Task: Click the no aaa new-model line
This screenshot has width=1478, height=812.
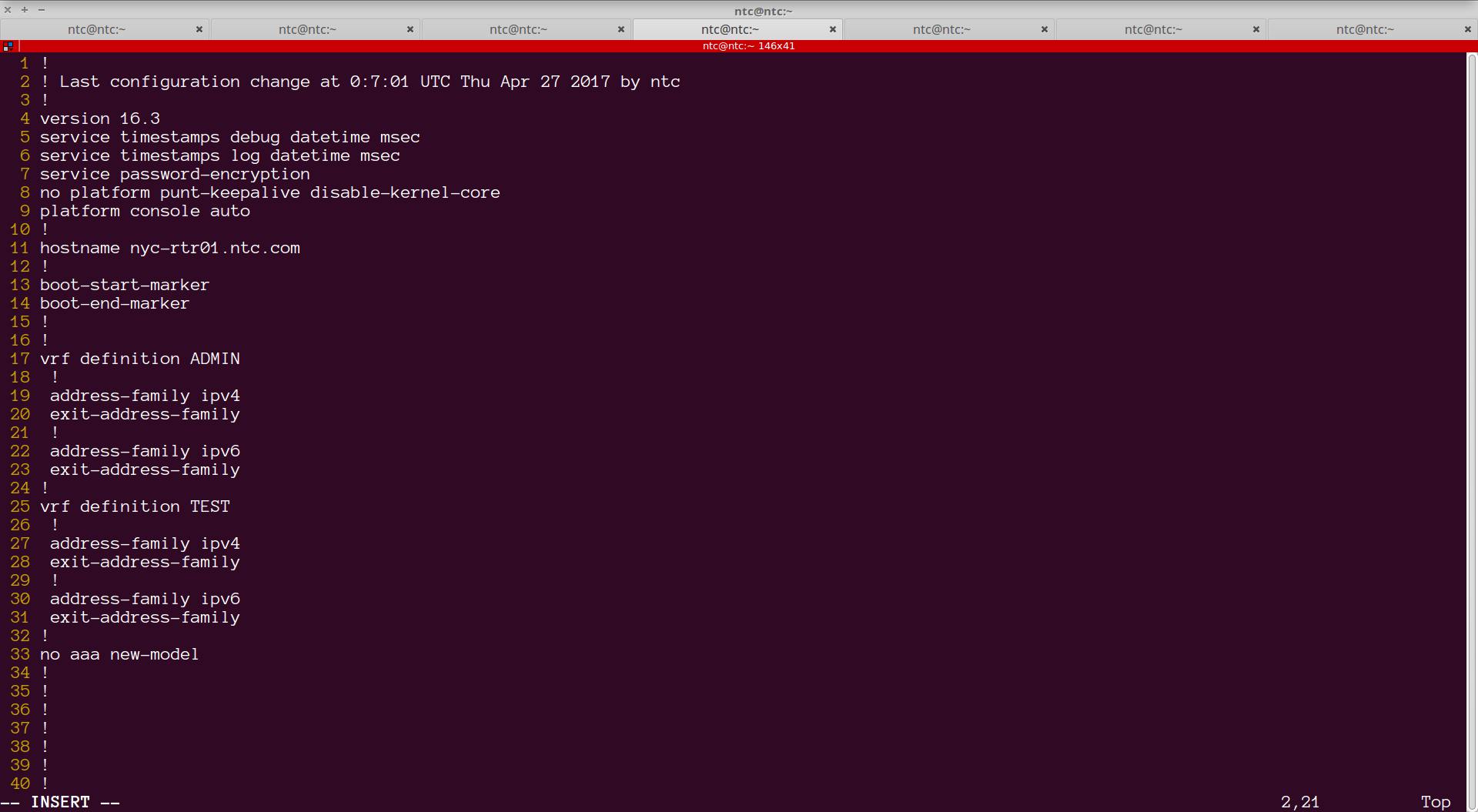Action: click(119, 654)
